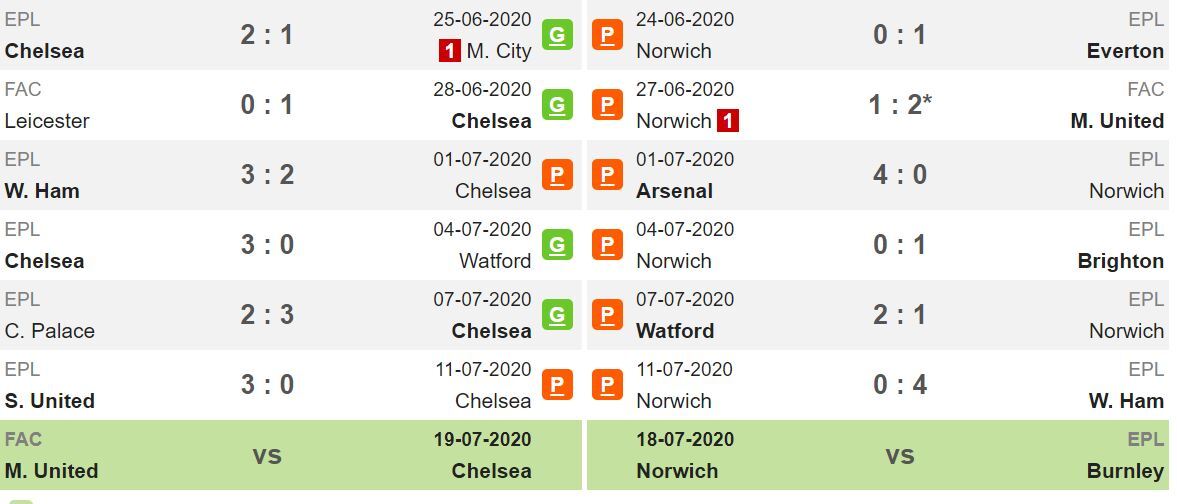
Task: Click orange P badge for Arsenal vs Norwich
Action: click(607, 174)
